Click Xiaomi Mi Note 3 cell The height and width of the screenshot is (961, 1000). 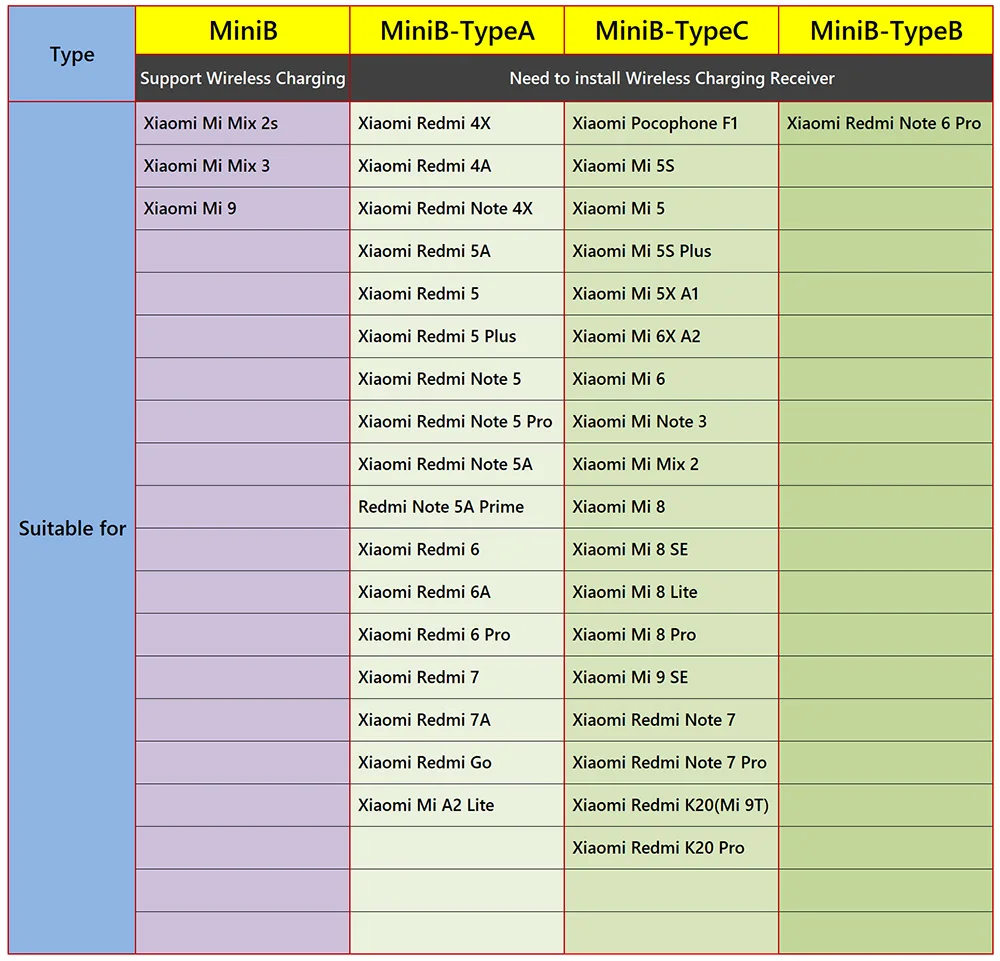pyautogui.click(x=671, y=422)
